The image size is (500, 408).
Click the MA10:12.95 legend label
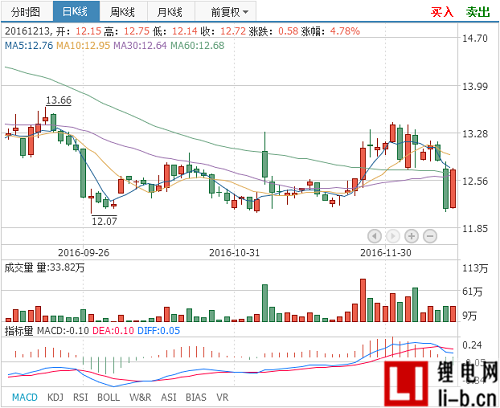[83, 45]
